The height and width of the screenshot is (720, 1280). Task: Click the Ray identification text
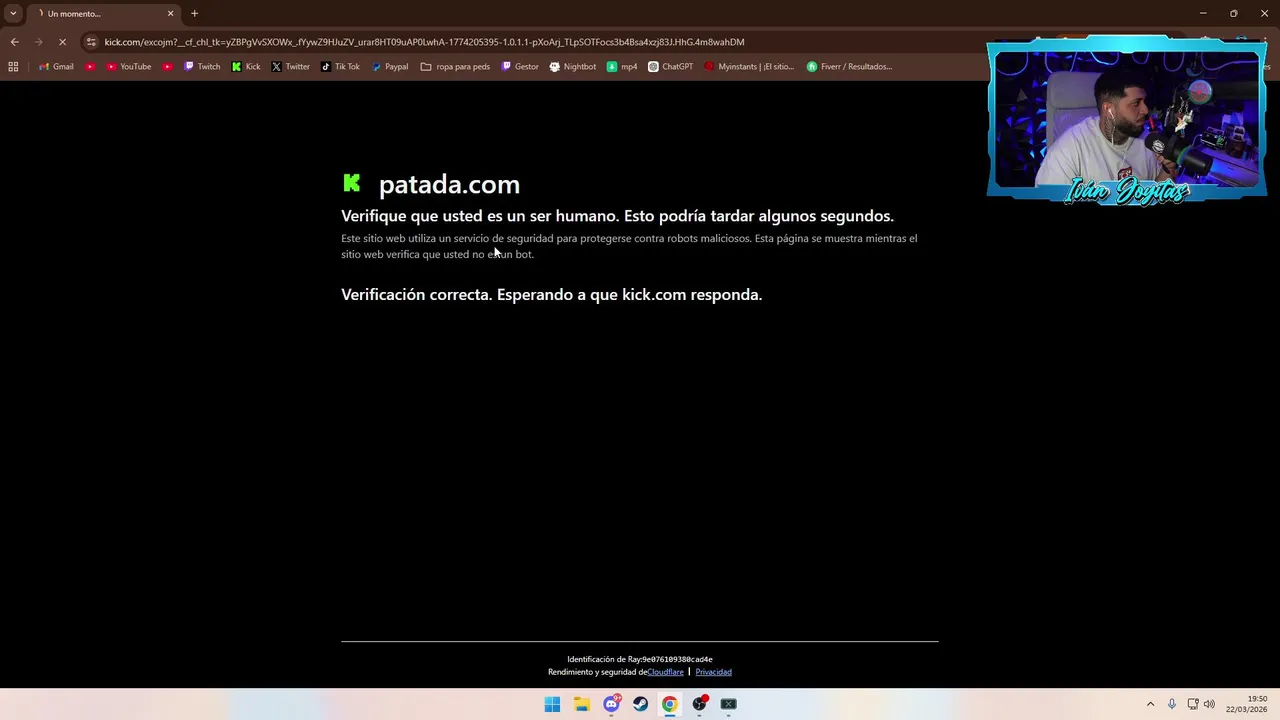tap(640, 659)
